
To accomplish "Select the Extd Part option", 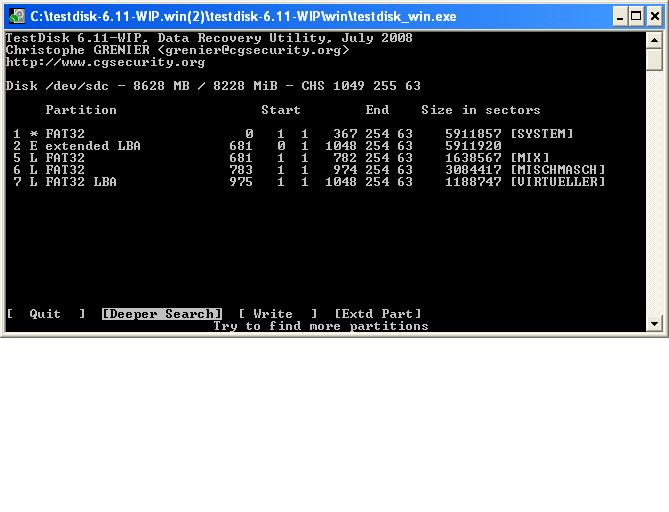I will [x=378, y=314].
